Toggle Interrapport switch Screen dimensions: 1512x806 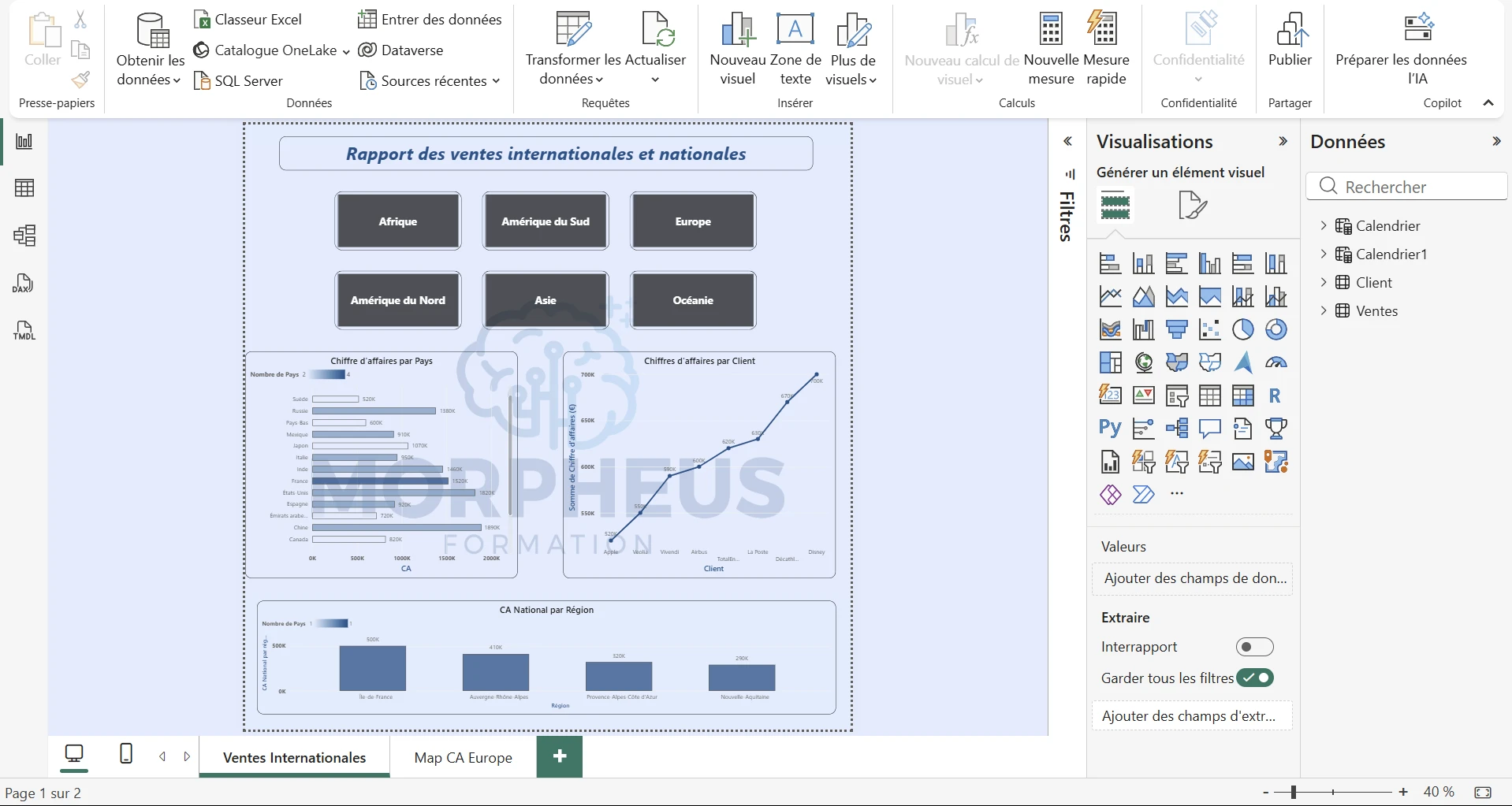pyautogui.click(x=1254, y=647)
